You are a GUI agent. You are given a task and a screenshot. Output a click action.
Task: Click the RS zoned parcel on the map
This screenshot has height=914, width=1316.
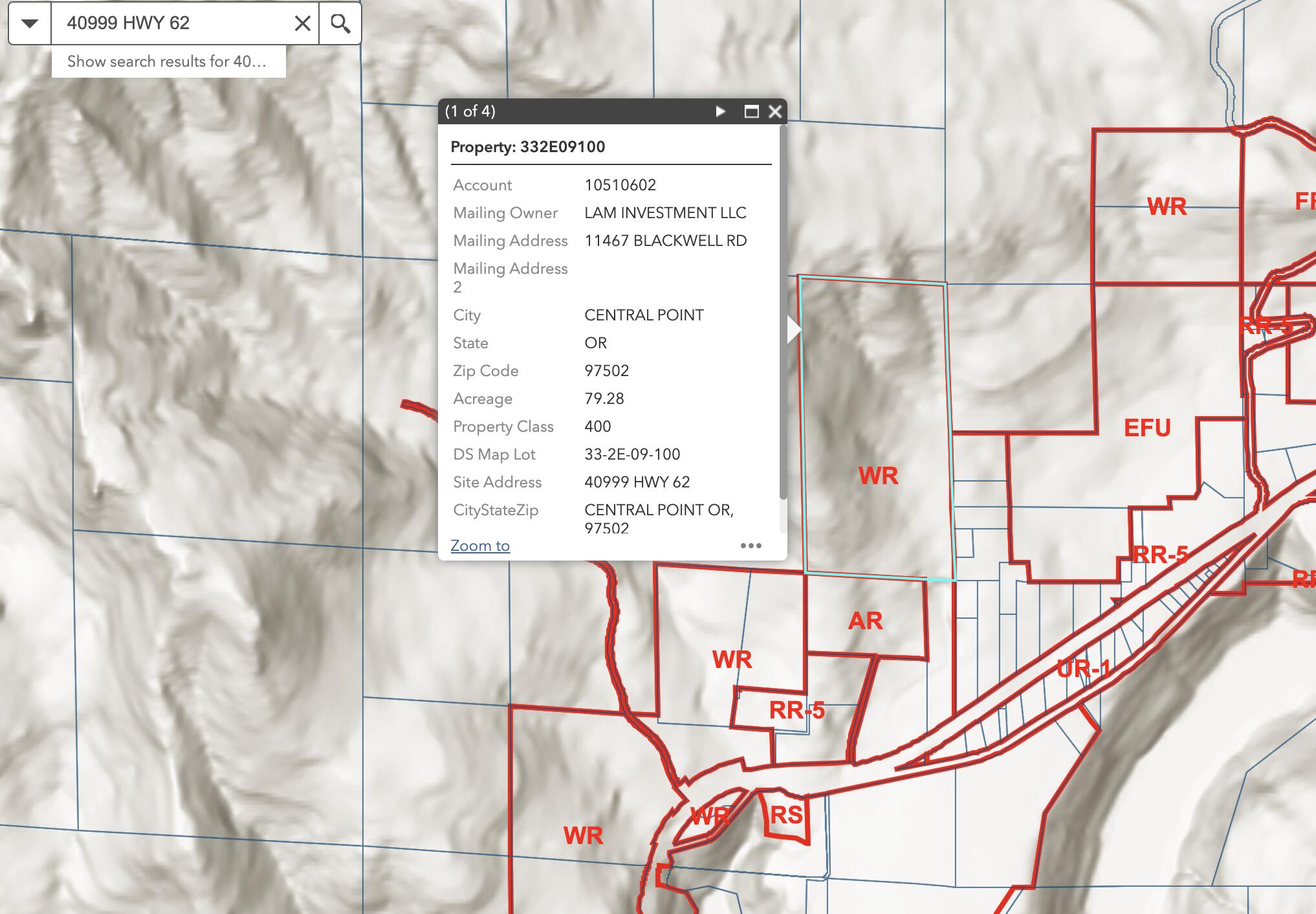point(786,816)
